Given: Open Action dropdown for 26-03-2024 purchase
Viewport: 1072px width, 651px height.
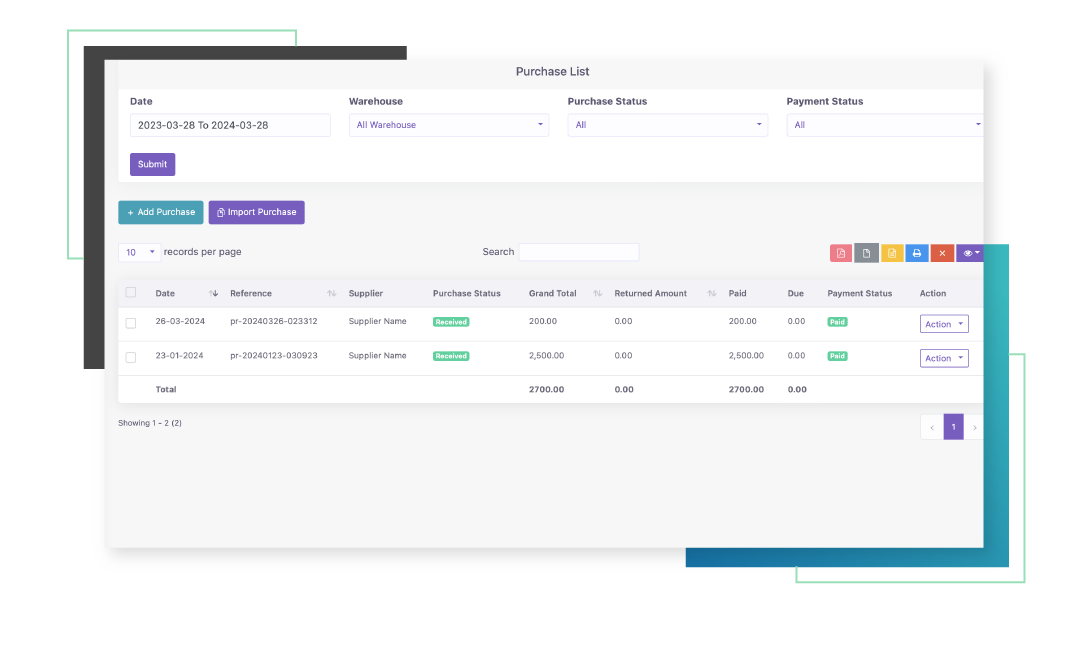Looking at the screenshot, I should click(944, 324).
